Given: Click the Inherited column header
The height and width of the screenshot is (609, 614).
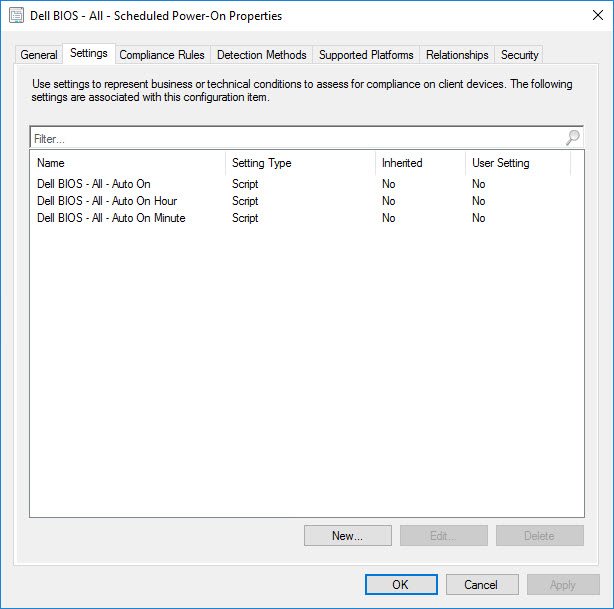Looking at the screenshot, I should click(420, 163).
